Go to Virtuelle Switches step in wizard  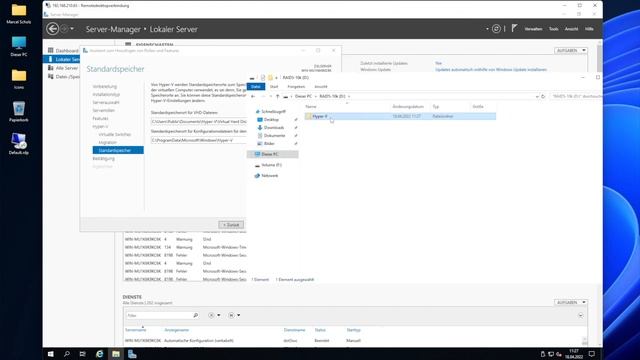tap(115, 134)
